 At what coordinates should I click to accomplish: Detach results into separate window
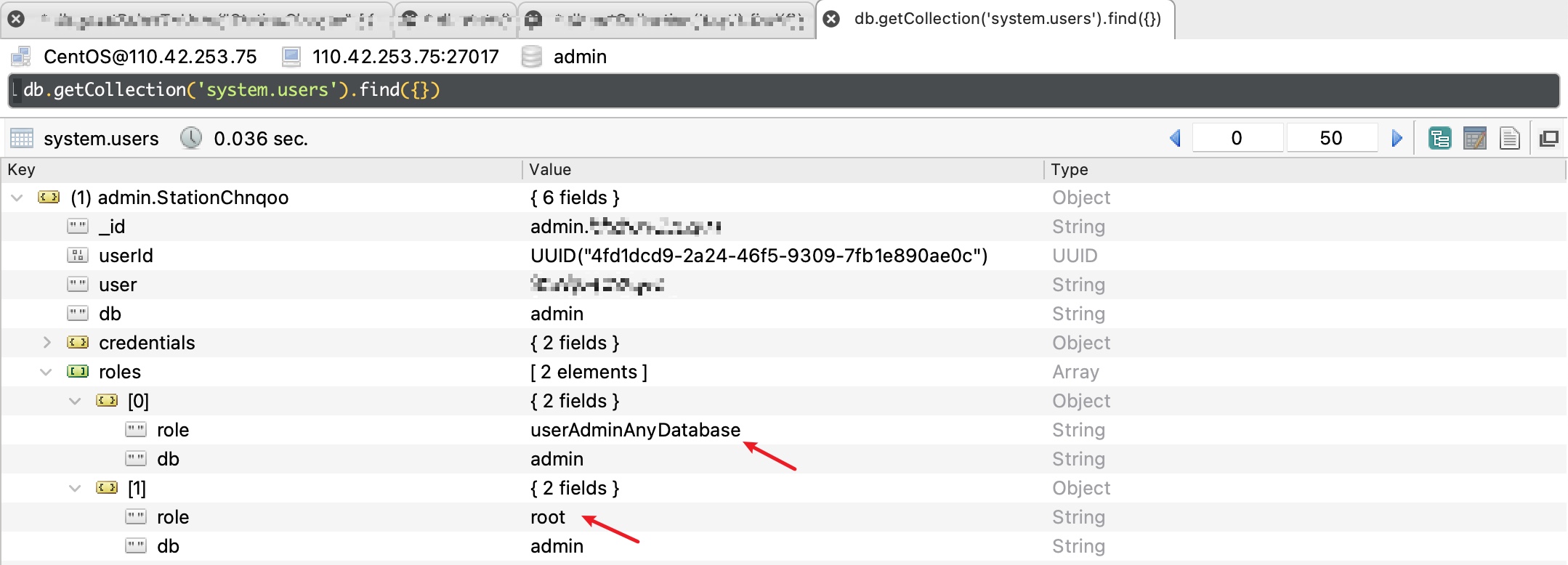pos(1548,138)
